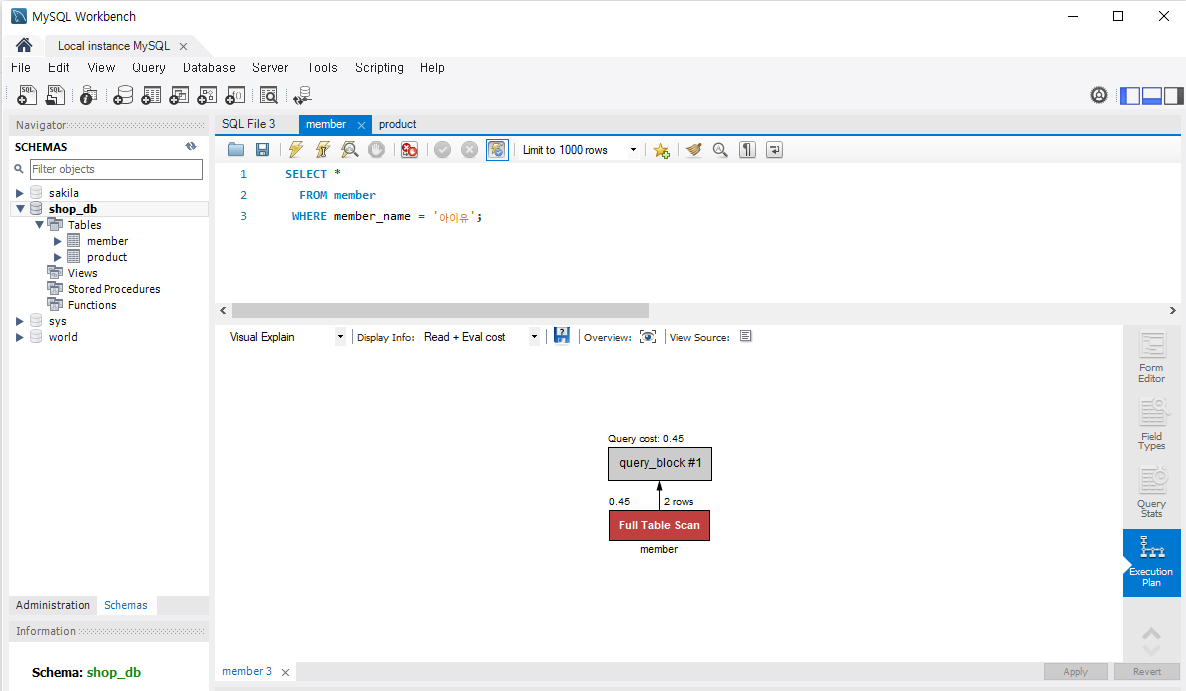Close the member 3 result tab

285,672
